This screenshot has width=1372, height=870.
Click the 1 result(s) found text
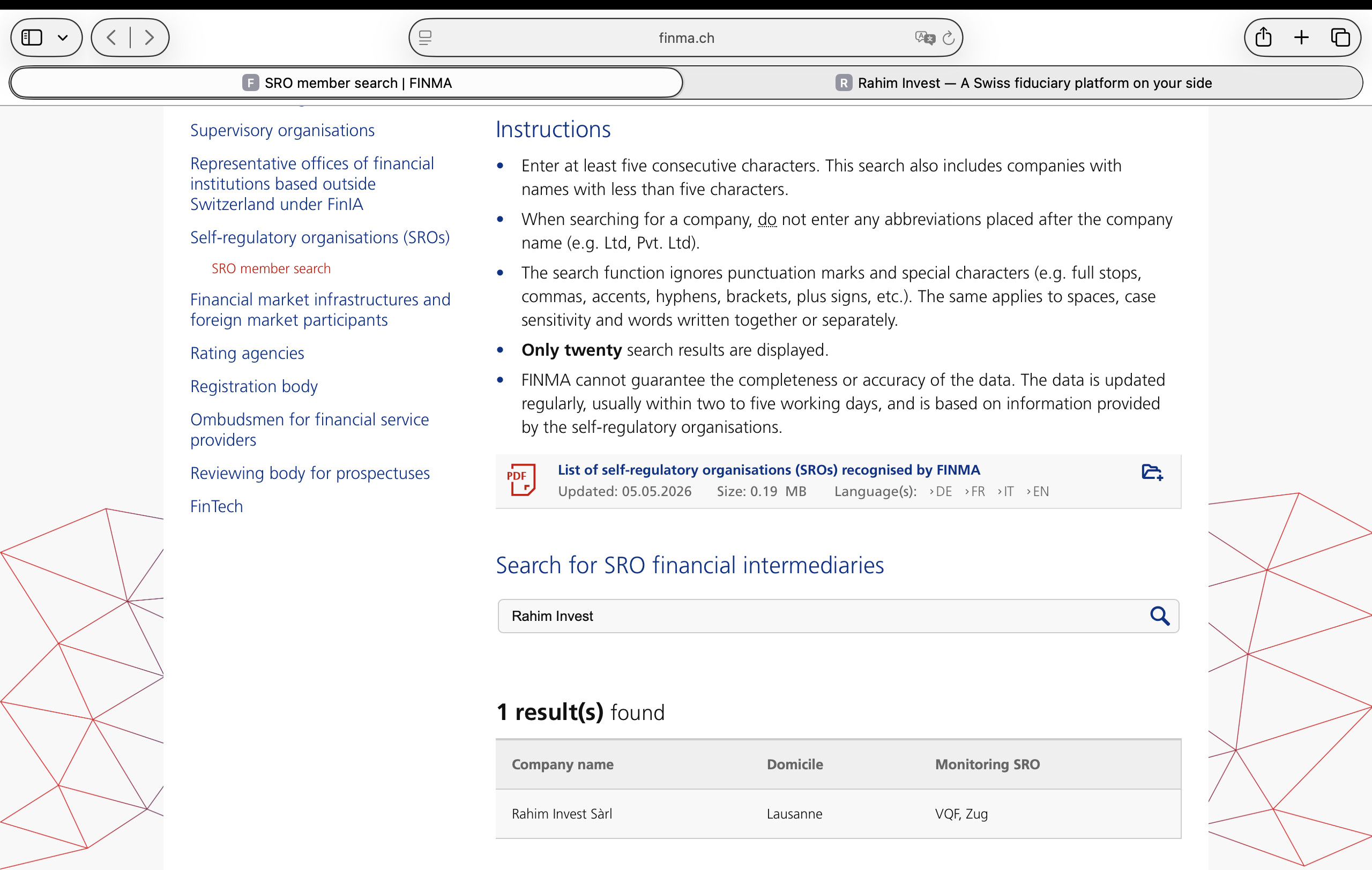click(580, 712)
